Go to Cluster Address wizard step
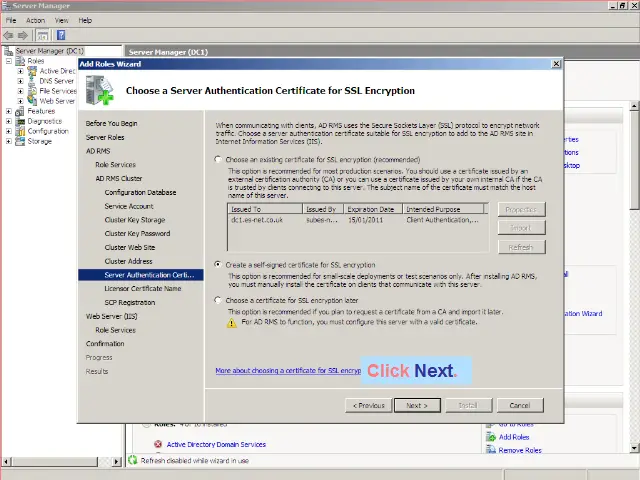Screen dimensions: 640x480 pyautogui.click(x=128, y=261)
